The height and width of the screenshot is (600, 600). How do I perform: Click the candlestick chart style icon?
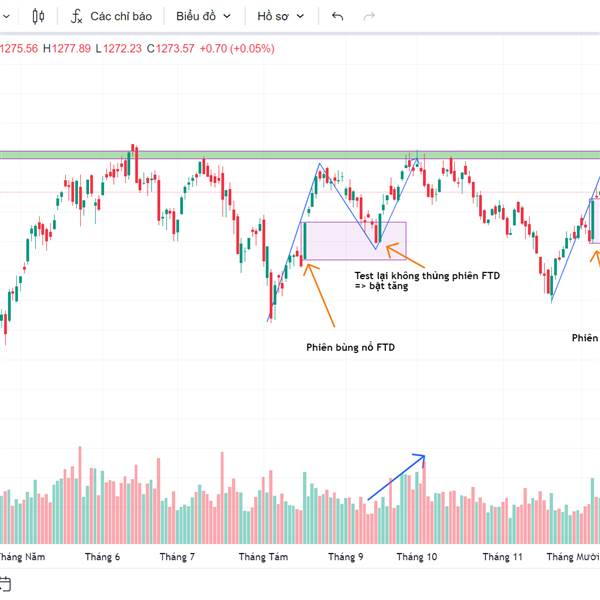coord(39,16)
